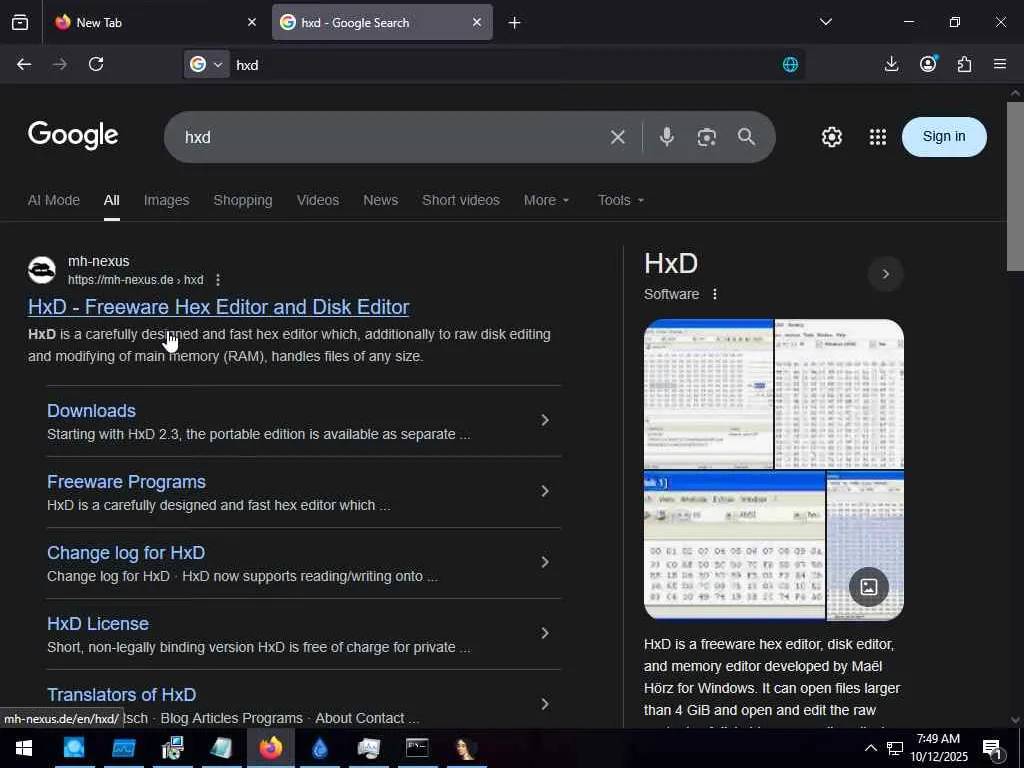Open the Freeware Programs sitelink
The width and height of the screenshot is (1024, 768).
coord(126,482)
